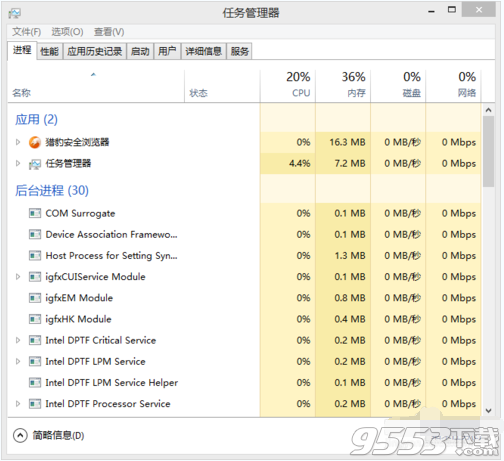Click the Host Process for Setting Sync icon
This screenshot has width=504, height=461.
[35, 256]
